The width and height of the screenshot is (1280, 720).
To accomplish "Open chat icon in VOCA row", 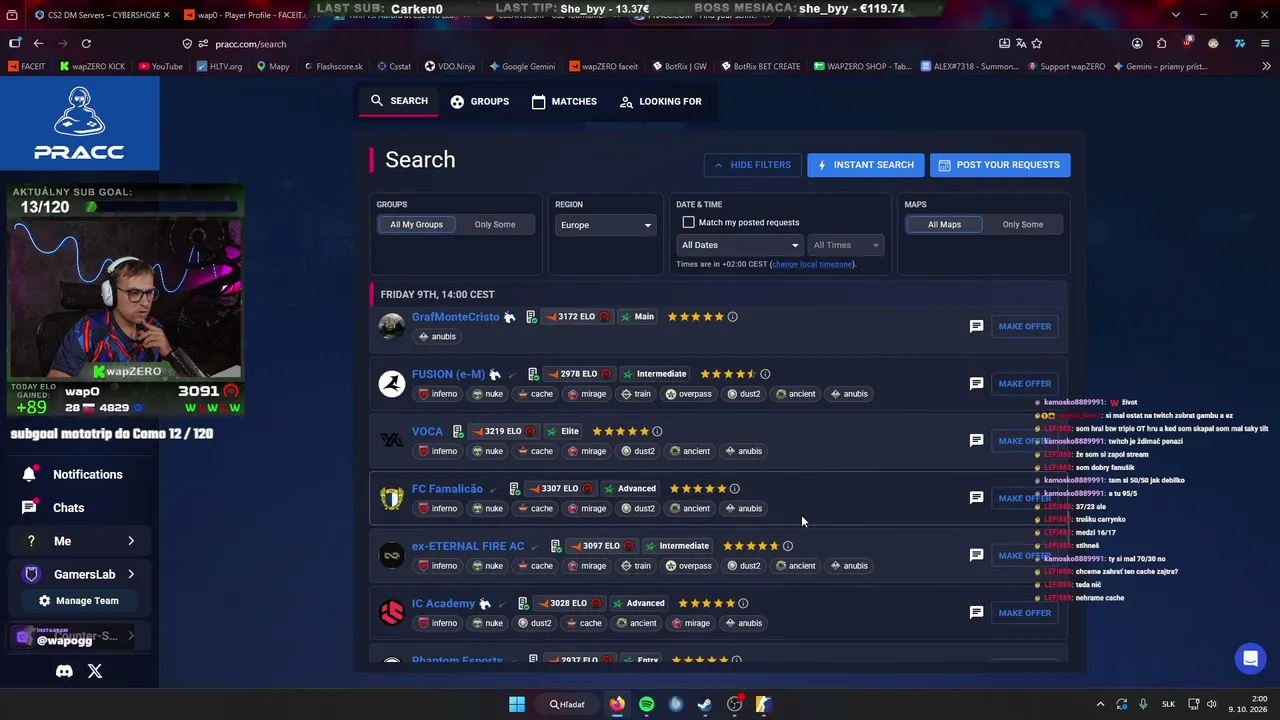I will pyautogui.click(x=976, y=440).
